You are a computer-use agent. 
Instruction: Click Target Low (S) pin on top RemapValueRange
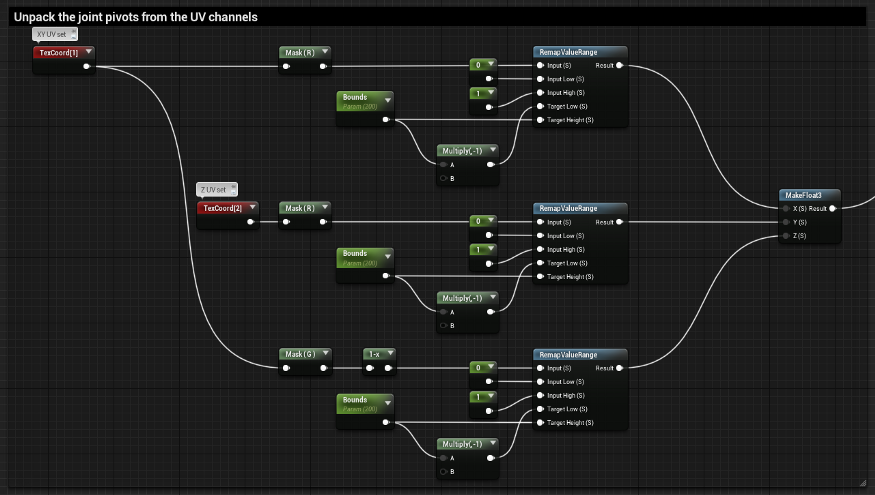(x=540, y=106)
